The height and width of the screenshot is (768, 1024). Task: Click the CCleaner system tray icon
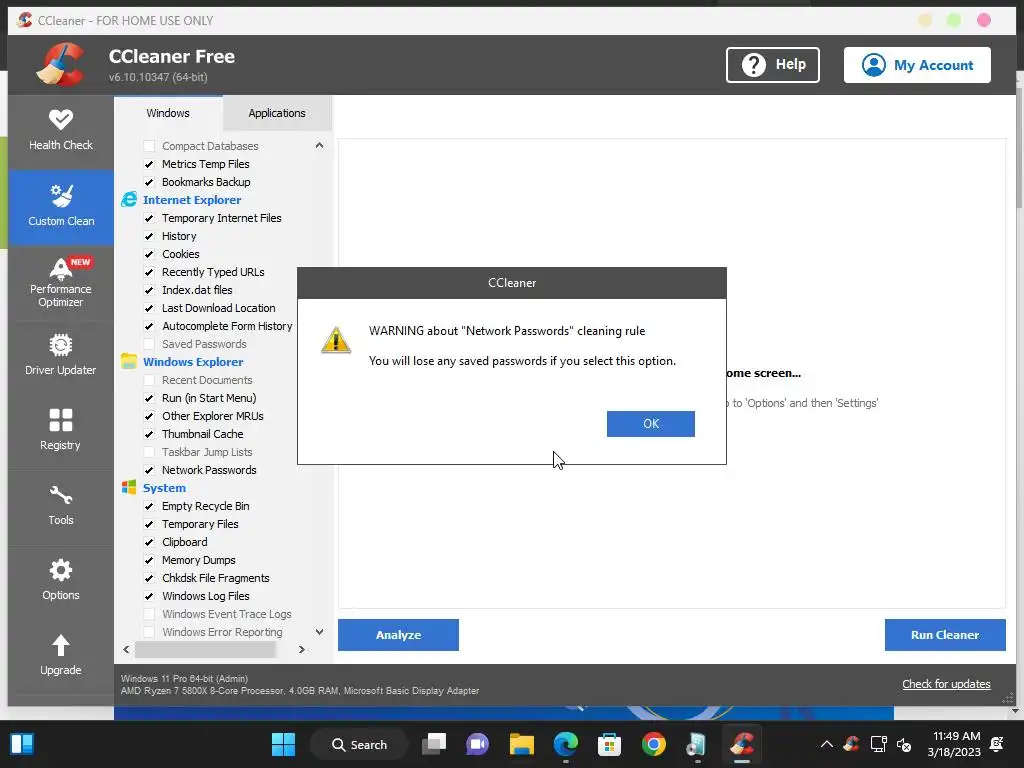pyautogui.click(x=851, y=744)
